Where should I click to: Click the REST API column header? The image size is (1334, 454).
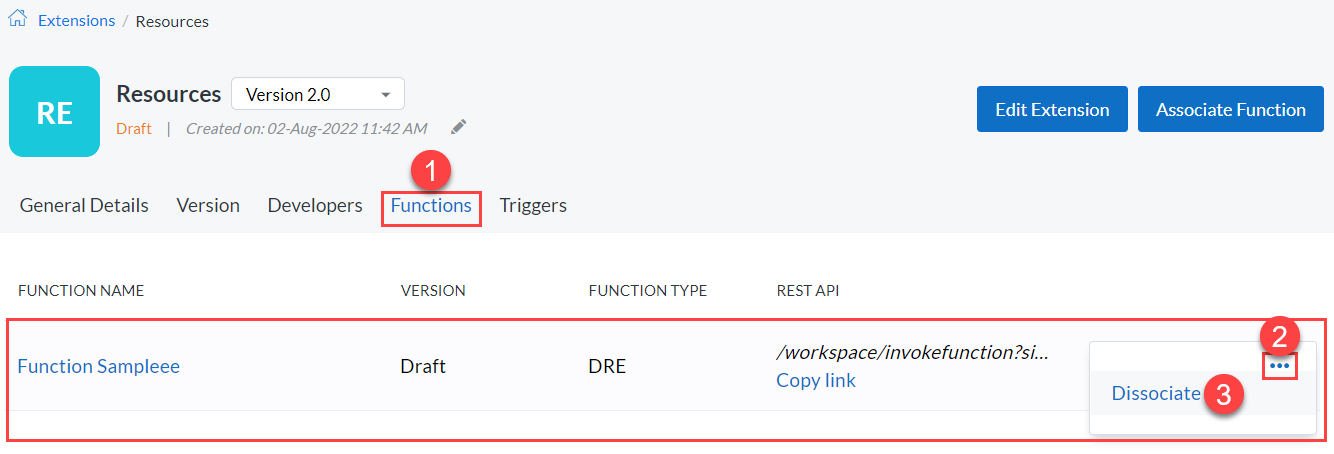tap(807, 291)
